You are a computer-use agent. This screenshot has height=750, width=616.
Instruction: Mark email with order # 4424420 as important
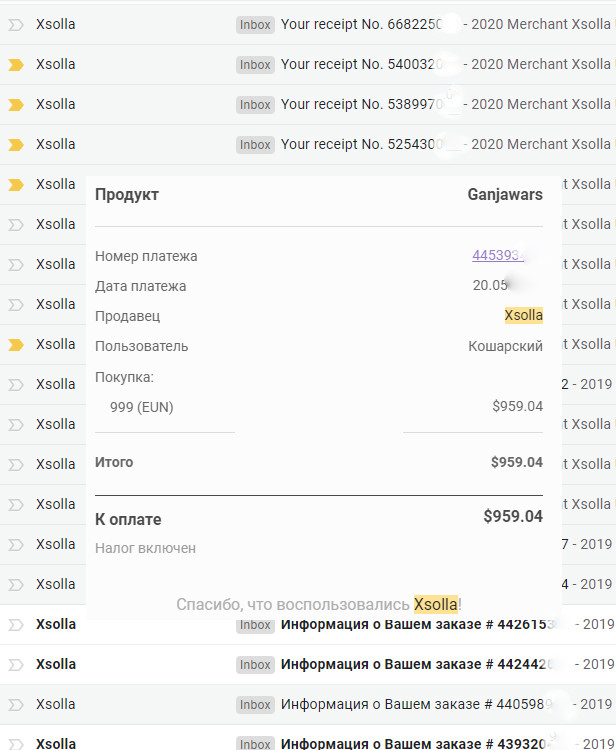click(15, 664)
